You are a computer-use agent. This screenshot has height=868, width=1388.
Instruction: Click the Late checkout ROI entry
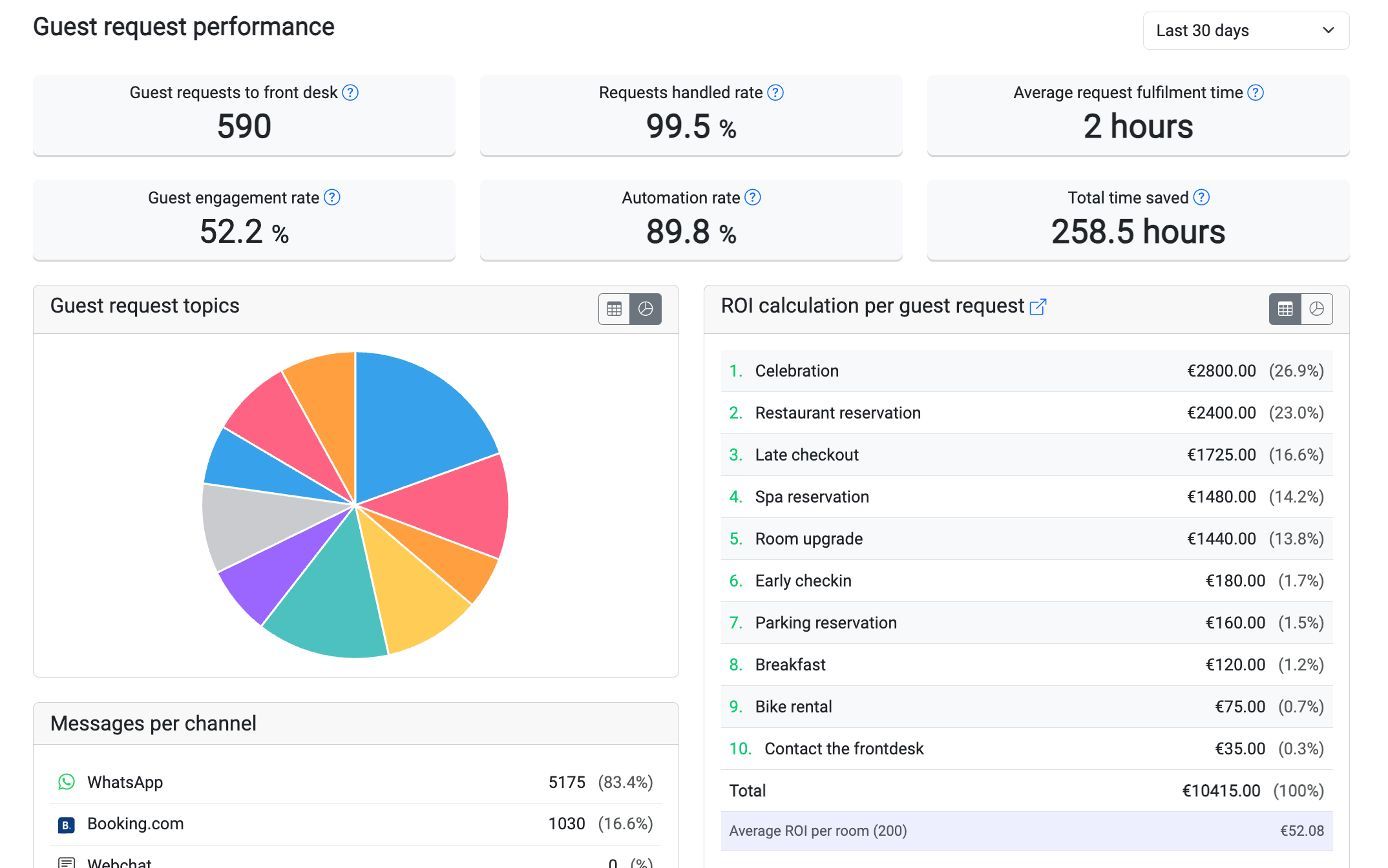1026,455
